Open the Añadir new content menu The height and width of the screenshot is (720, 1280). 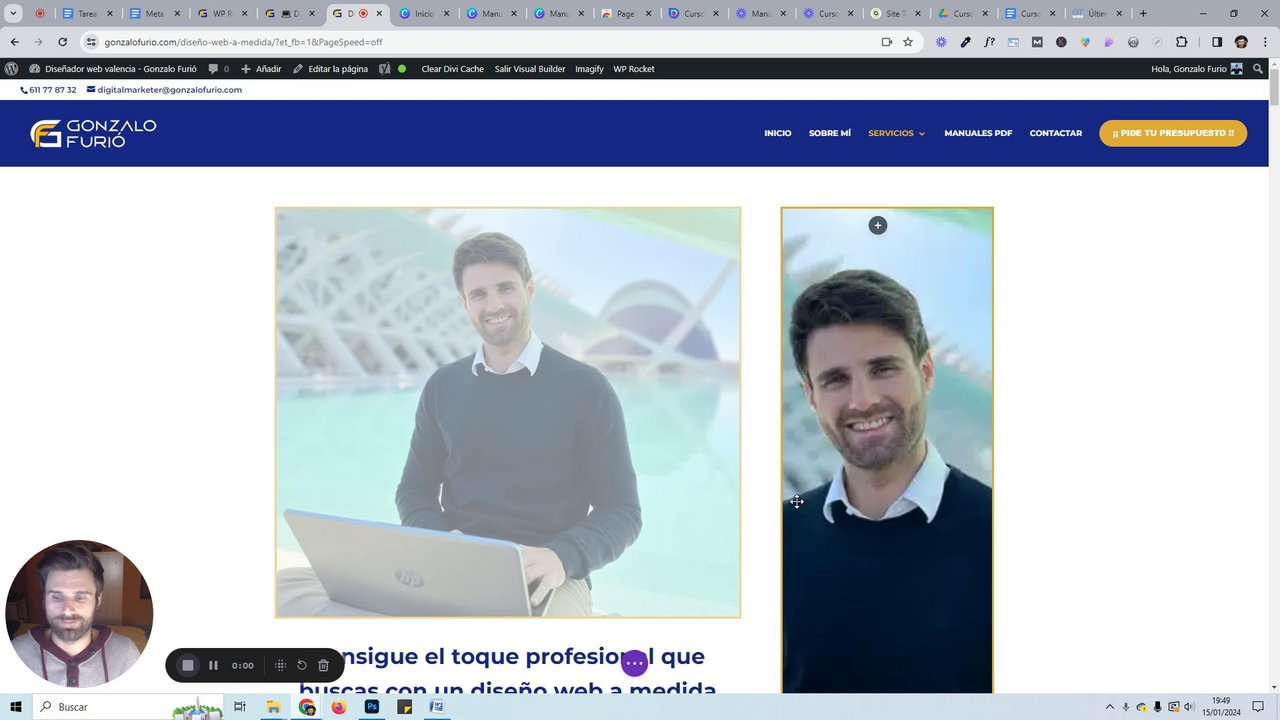click(261, 69)
